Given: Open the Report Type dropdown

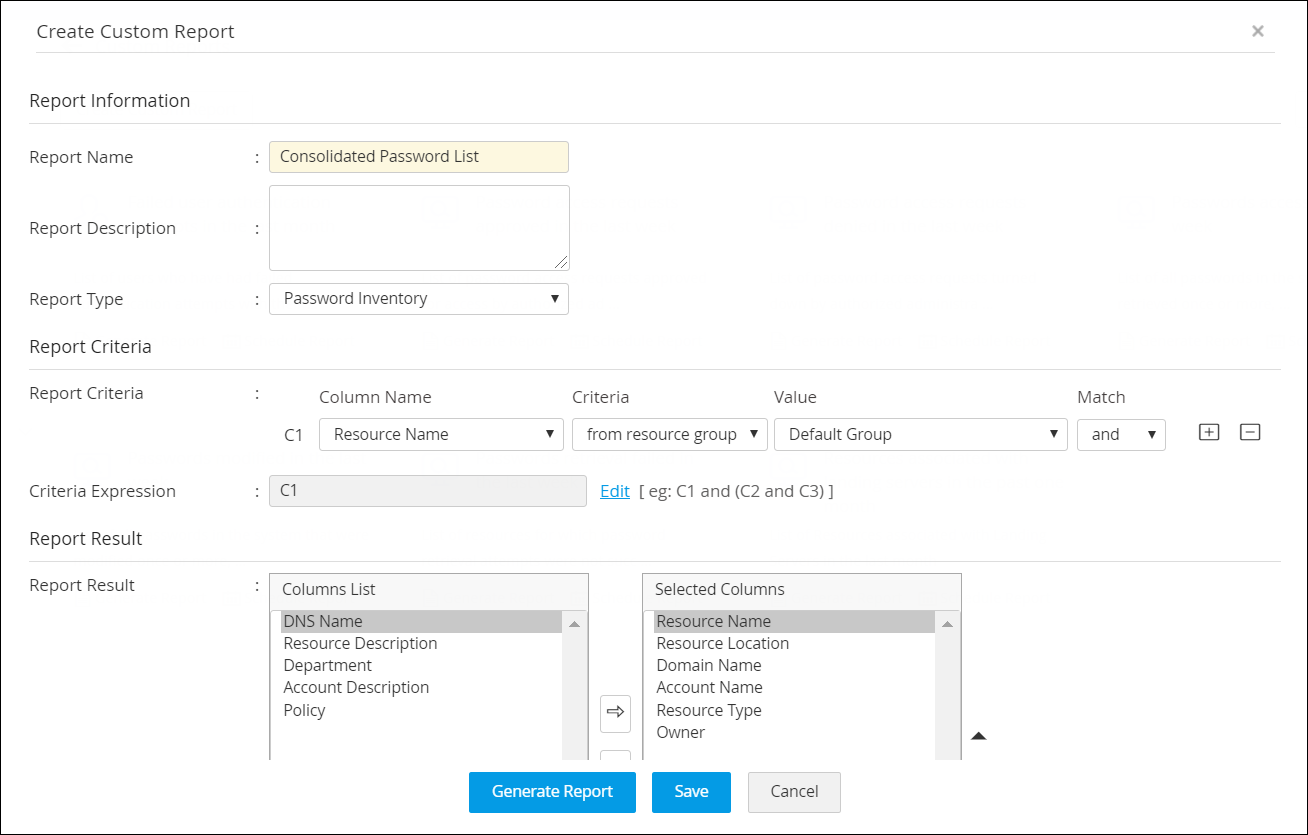Looking at the screenshot, I should (x=418, y=299).
